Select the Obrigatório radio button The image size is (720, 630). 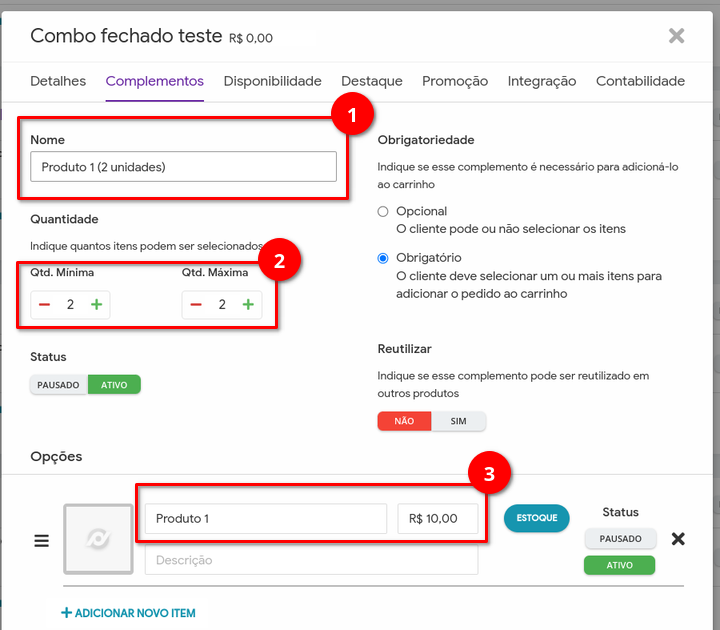[x=383, y=258]
